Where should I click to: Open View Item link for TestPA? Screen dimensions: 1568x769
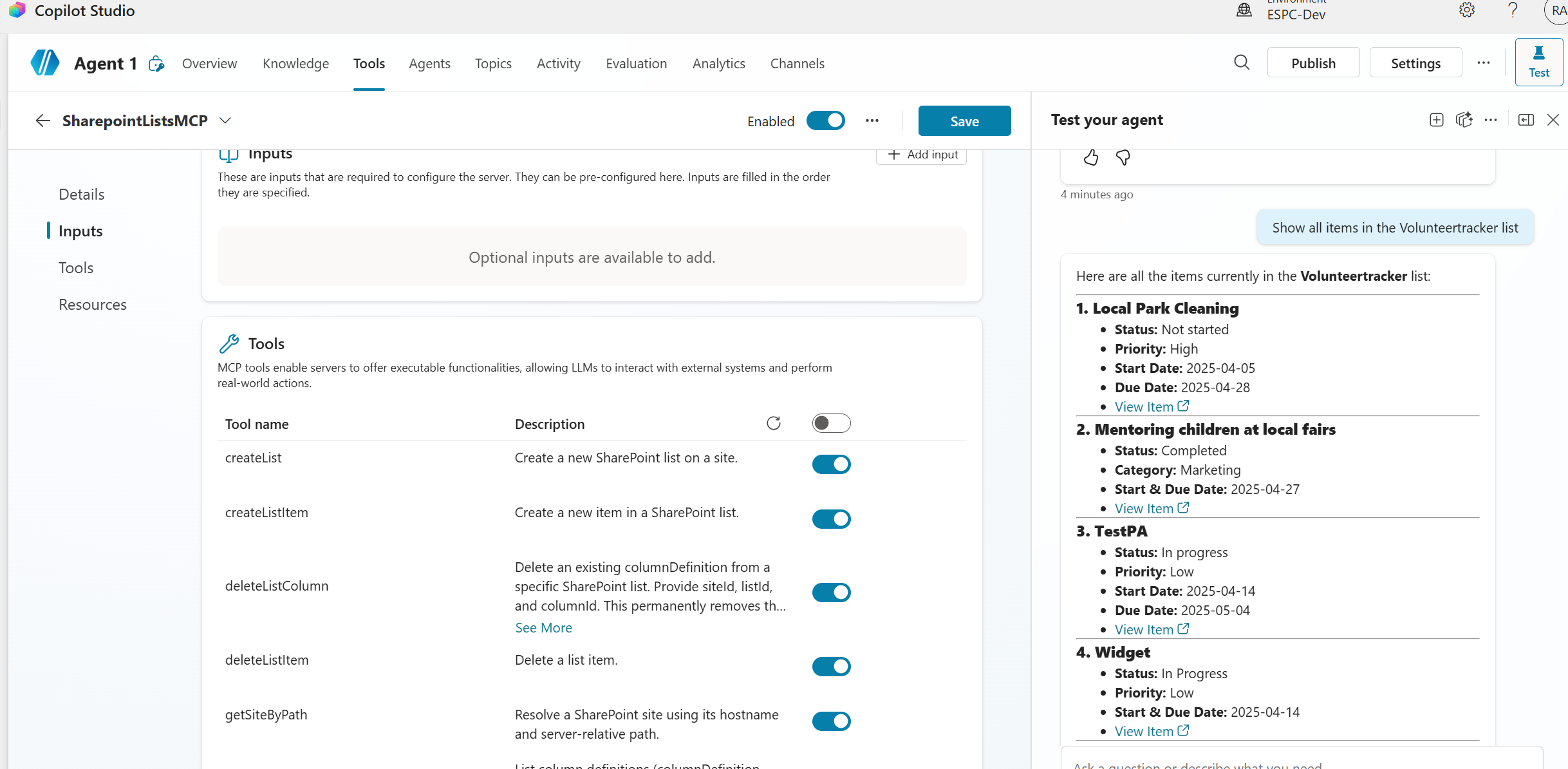(1145, 629)
